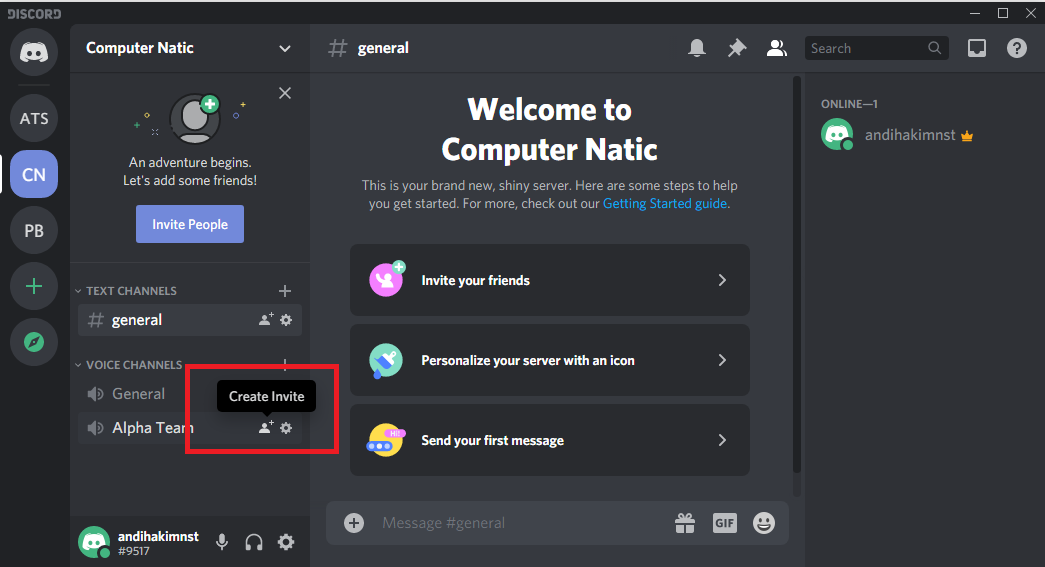1045x567 pixels.
Task: Minimize the Discord window
Action: click(x=975, y=13)
